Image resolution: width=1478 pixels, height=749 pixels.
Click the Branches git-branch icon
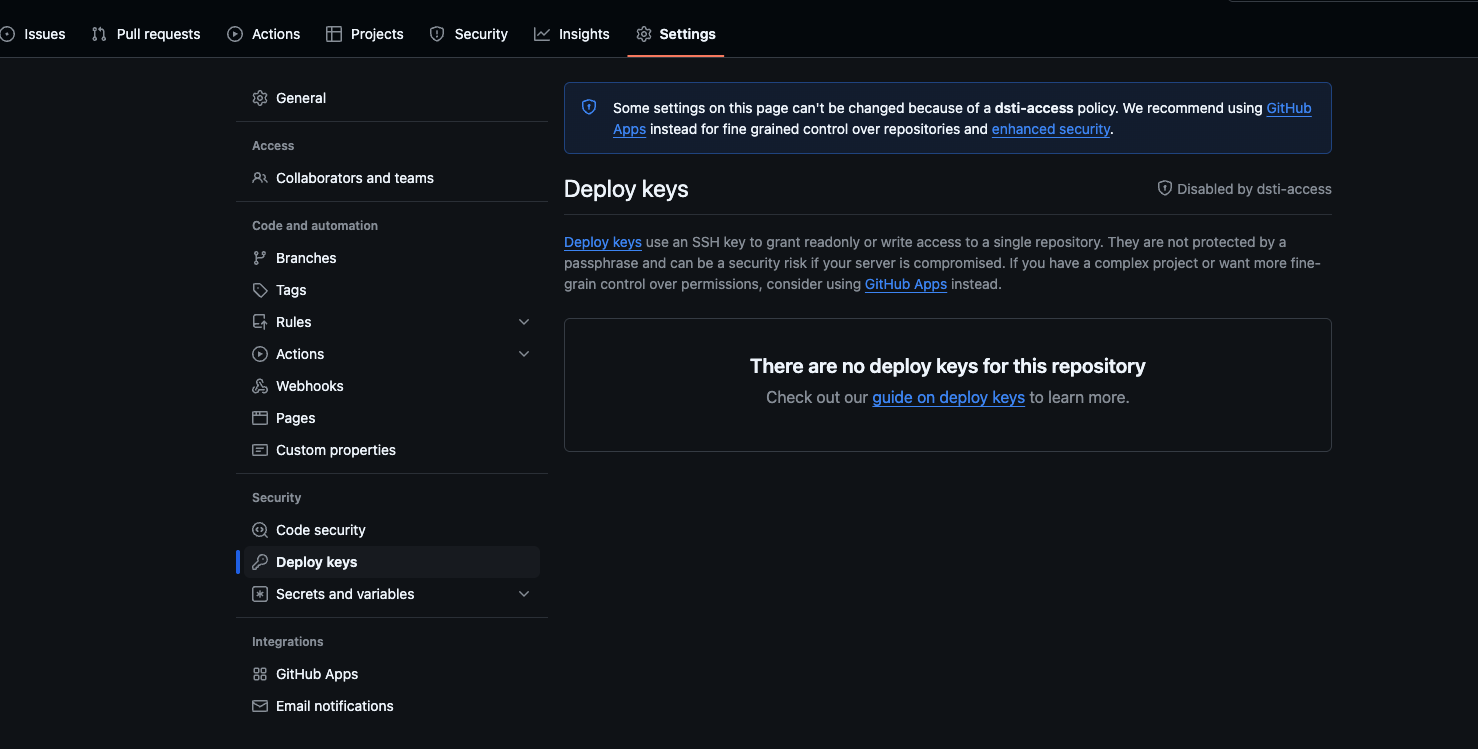pyautogui.click(x=260, y=258)
